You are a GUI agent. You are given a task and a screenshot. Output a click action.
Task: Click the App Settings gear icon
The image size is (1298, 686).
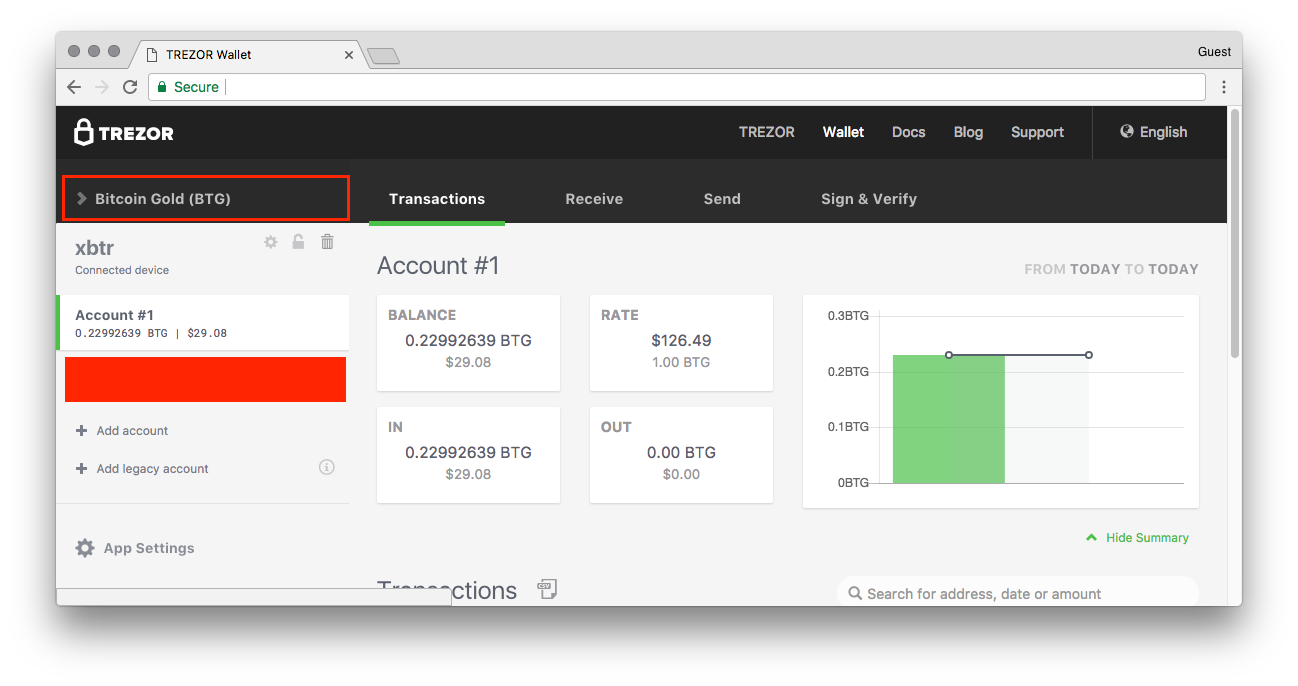coord(85,548)
